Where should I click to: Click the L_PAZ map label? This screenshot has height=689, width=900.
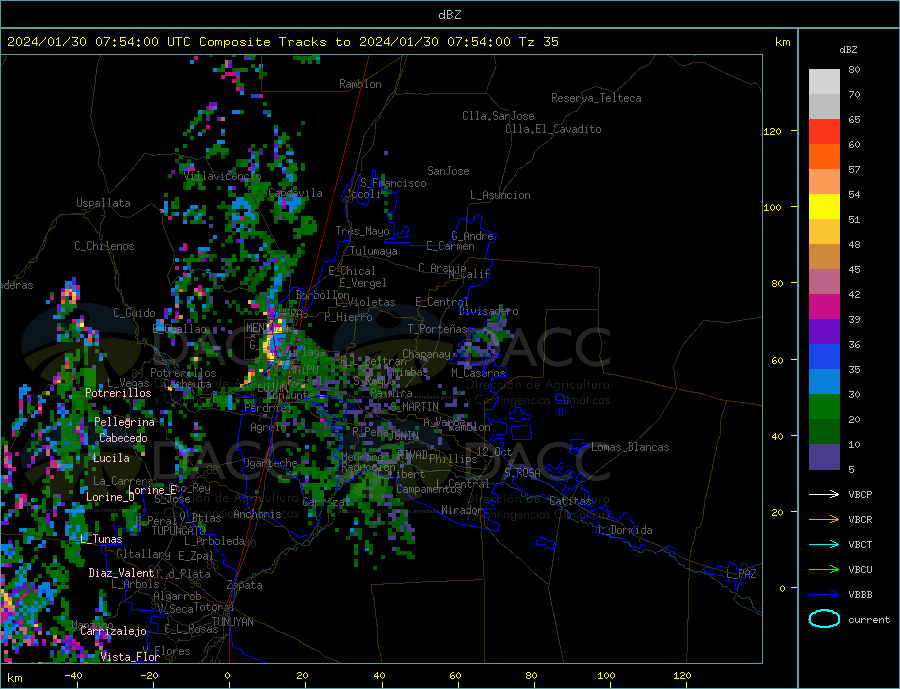click(x=741, y=574)
